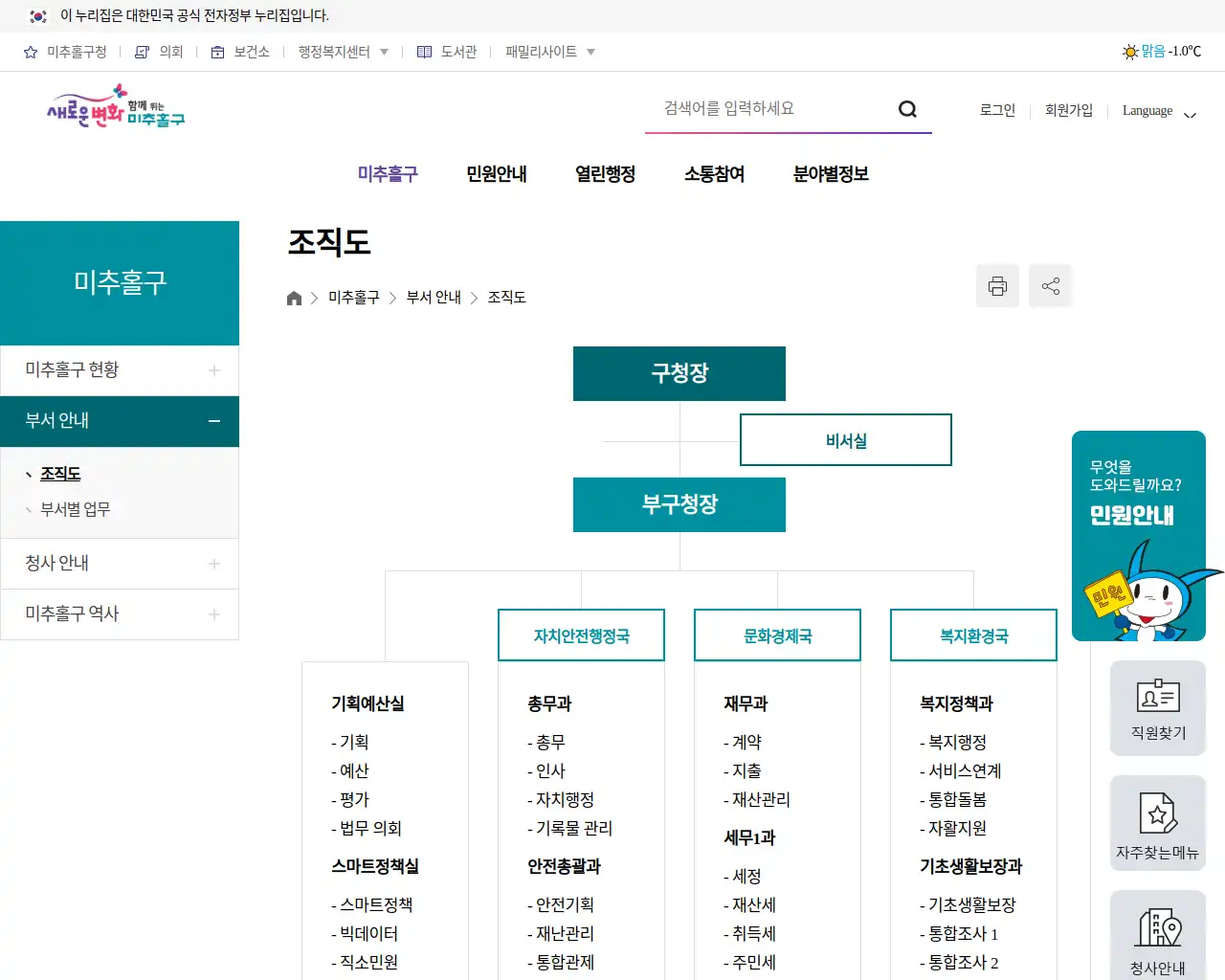This screenshot has width=1225, height=980.
Task: Click the 구청장 org chart box
Action: tap(679, 373)
